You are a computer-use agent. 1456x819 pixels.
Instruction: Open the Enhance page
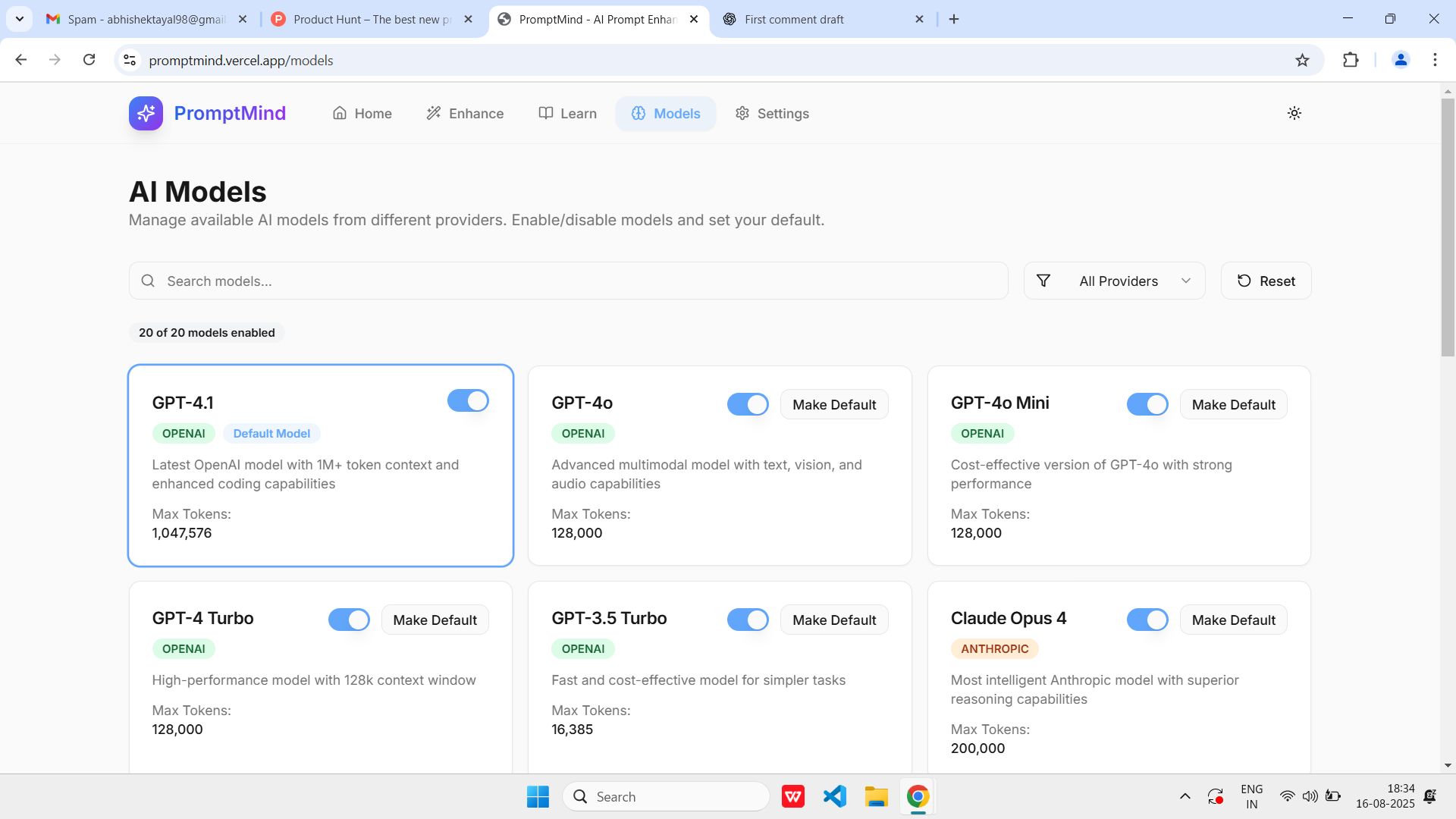pyautogui.click(x=466, y=113)
